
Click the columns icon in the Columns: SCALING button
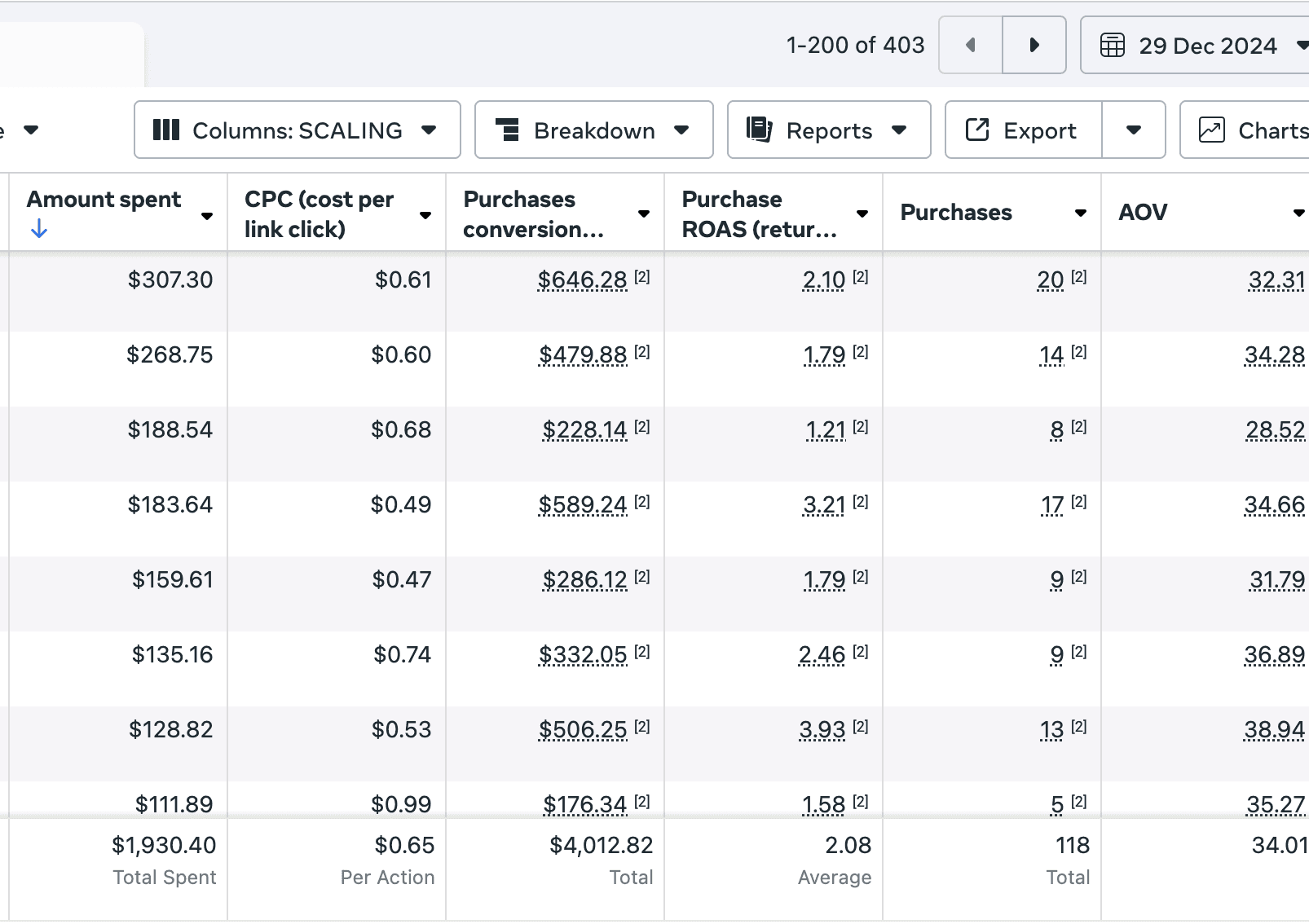click(166, 130)
